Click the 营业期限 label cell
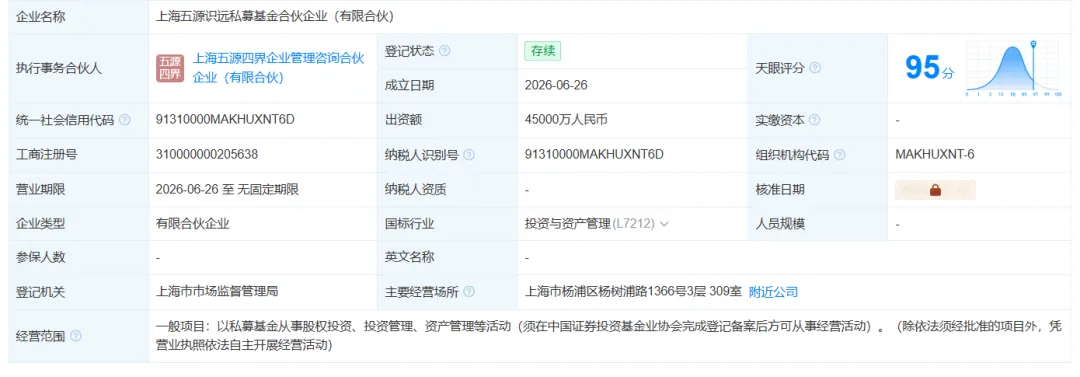1080x377 pixels. [79, 189]
